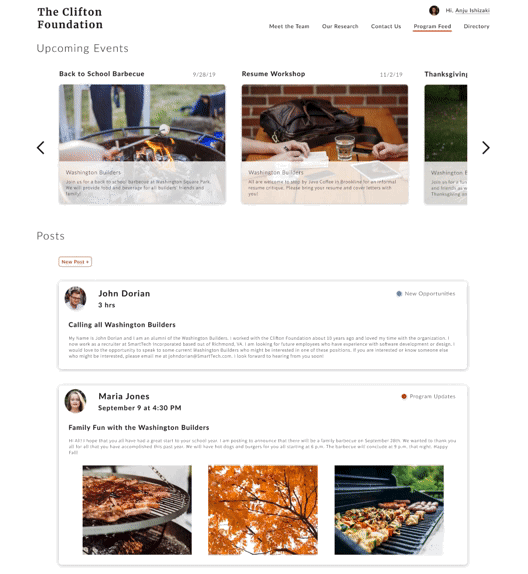528x574 pixels.
Task: Click John Dorian's profile picture
Action: 75,298
